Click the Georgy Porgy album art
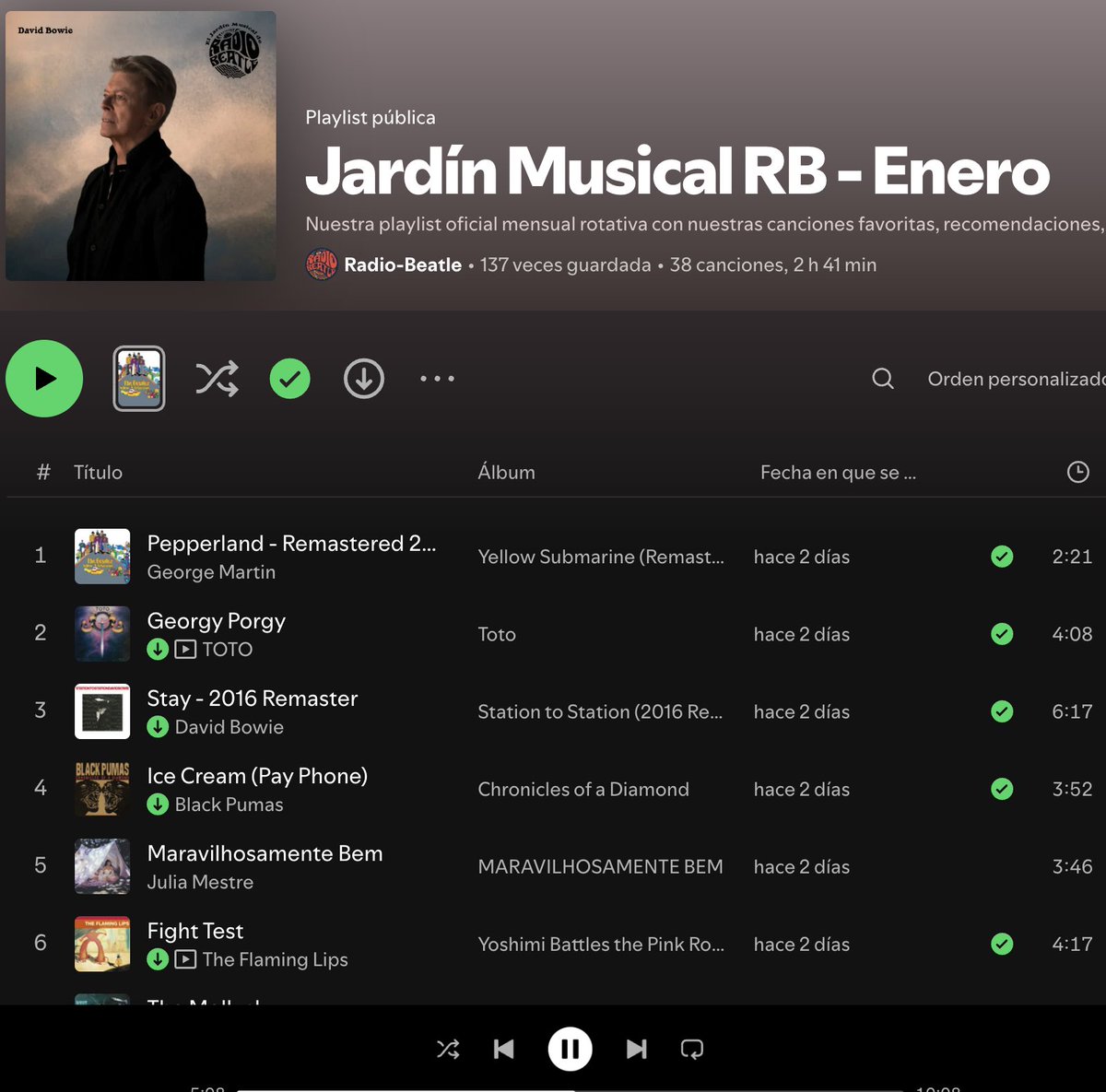Screen dimensions: 1106x1092 (x=102, y=634)
